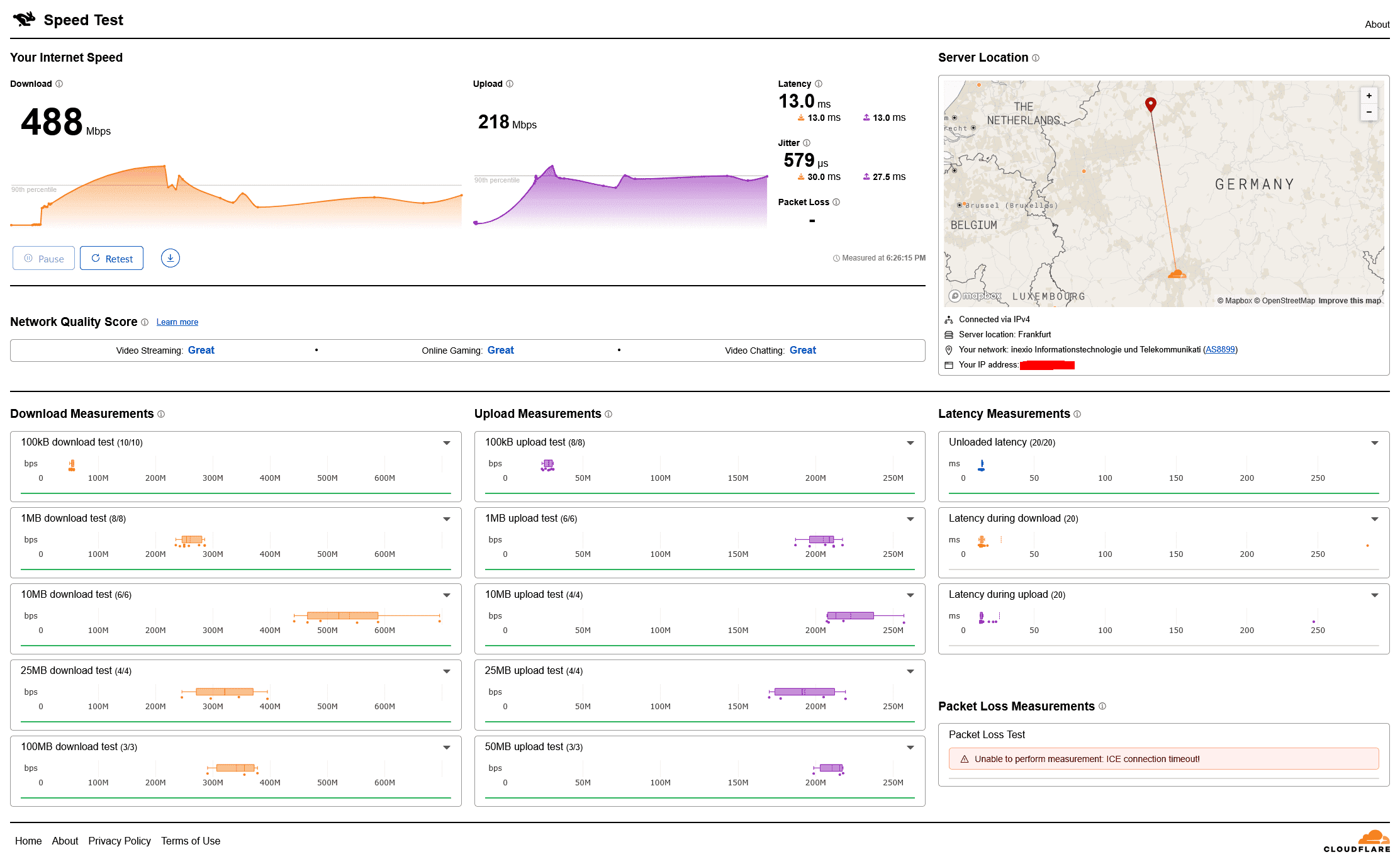This screenshot has height=864, width=1400.
Task: Open the Download info icon
Action: tap(59, 84)
